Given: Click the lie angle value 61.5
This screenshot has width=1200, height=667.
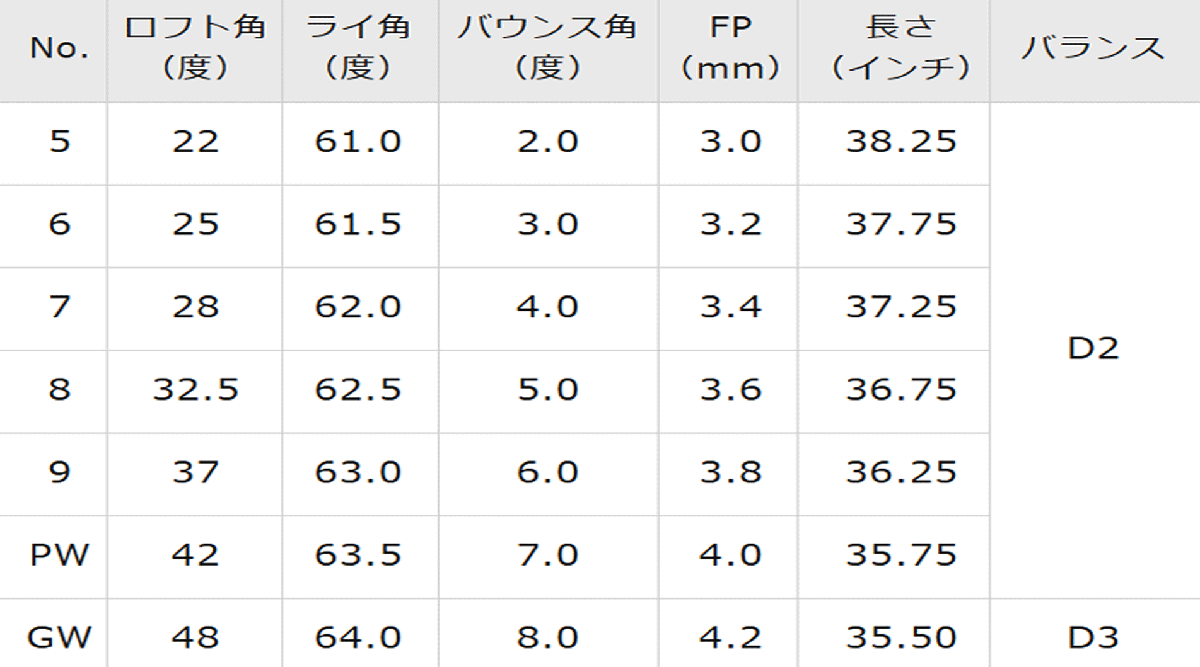Looking at the screenshot, I should pyautogui.click(x=357, y=223).
